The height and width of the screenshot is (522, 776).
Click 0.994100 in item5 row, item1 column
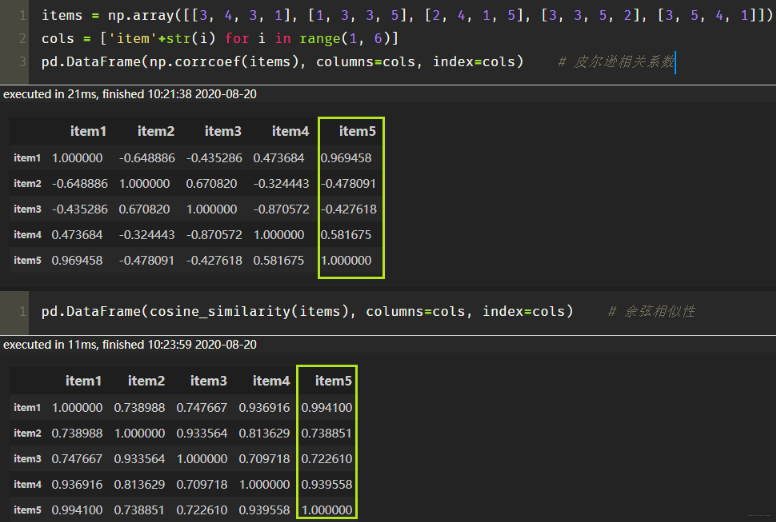[77, 510]
